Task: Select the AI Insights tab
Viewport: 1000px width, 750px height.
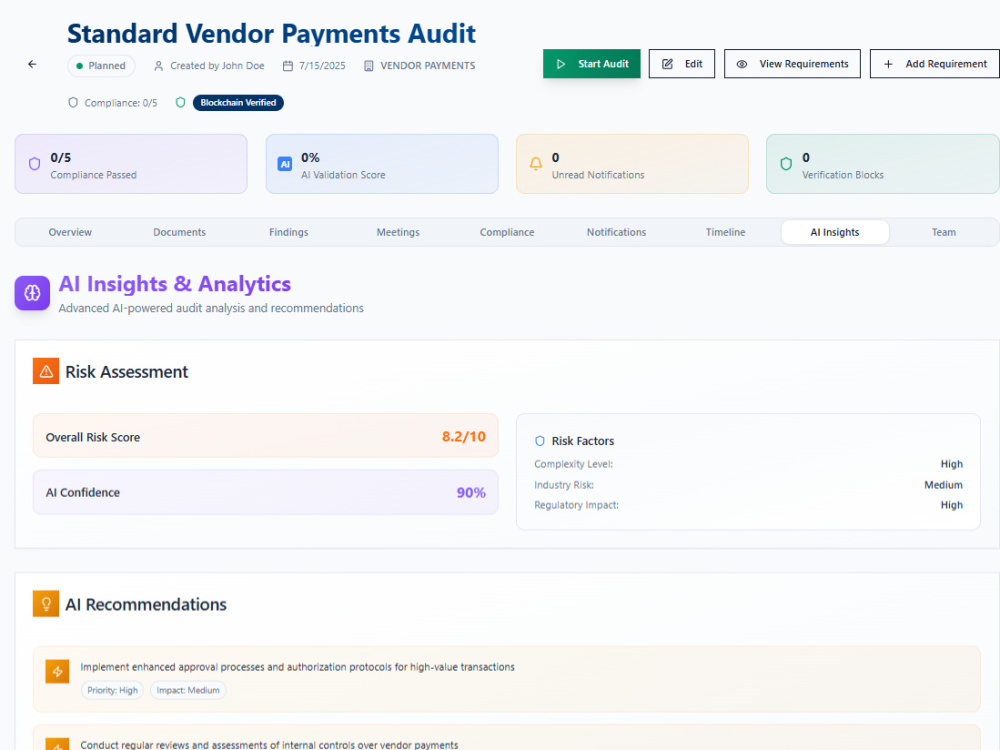Action: 835,232
